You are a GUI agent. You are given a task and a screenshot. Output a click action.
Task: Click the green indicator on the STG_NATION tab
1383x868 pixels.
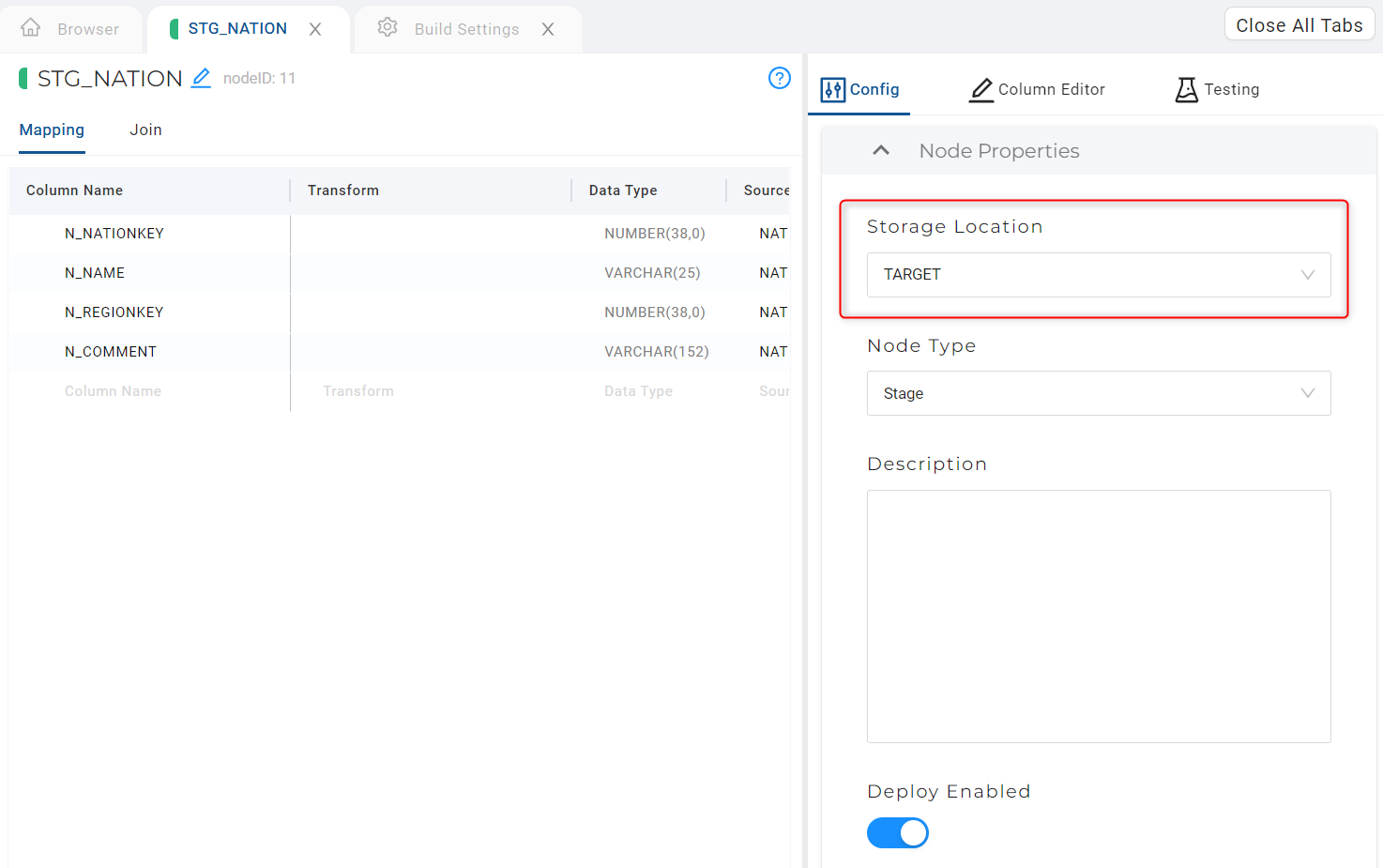(174, 28)
